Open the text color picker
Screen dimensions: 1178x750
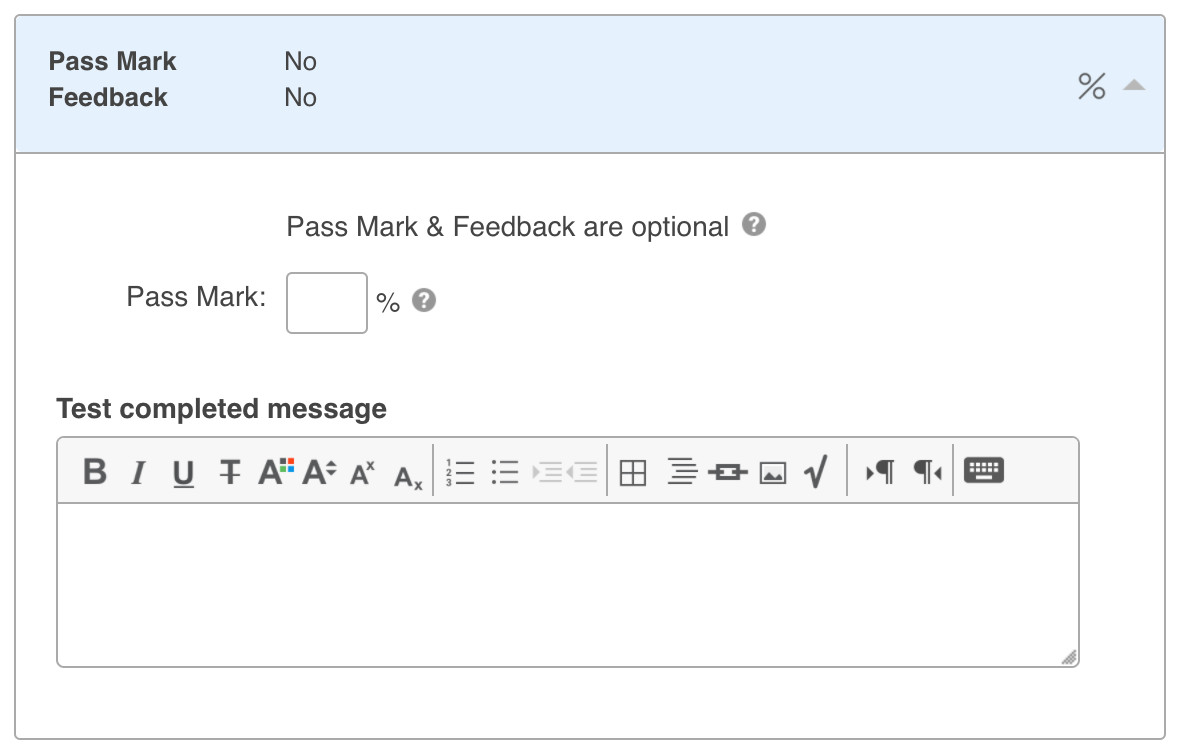click(276, 471)
